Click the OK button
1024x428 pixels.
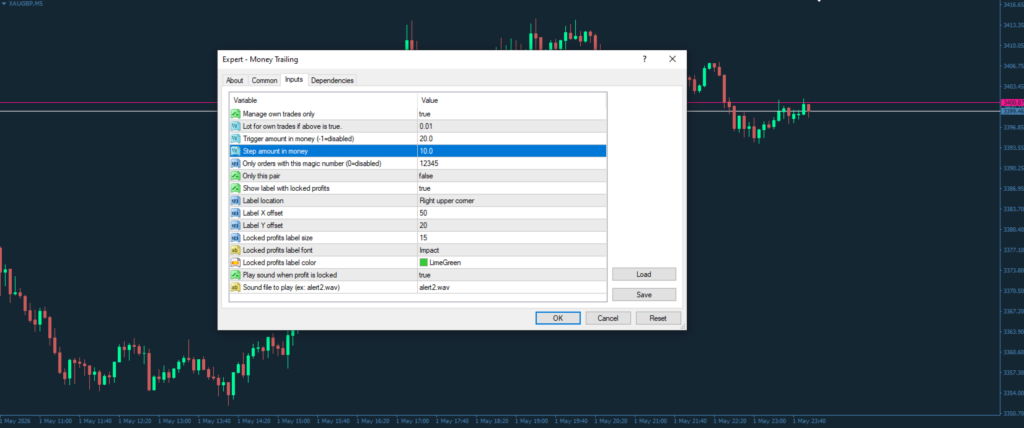(x=558, y=318)
